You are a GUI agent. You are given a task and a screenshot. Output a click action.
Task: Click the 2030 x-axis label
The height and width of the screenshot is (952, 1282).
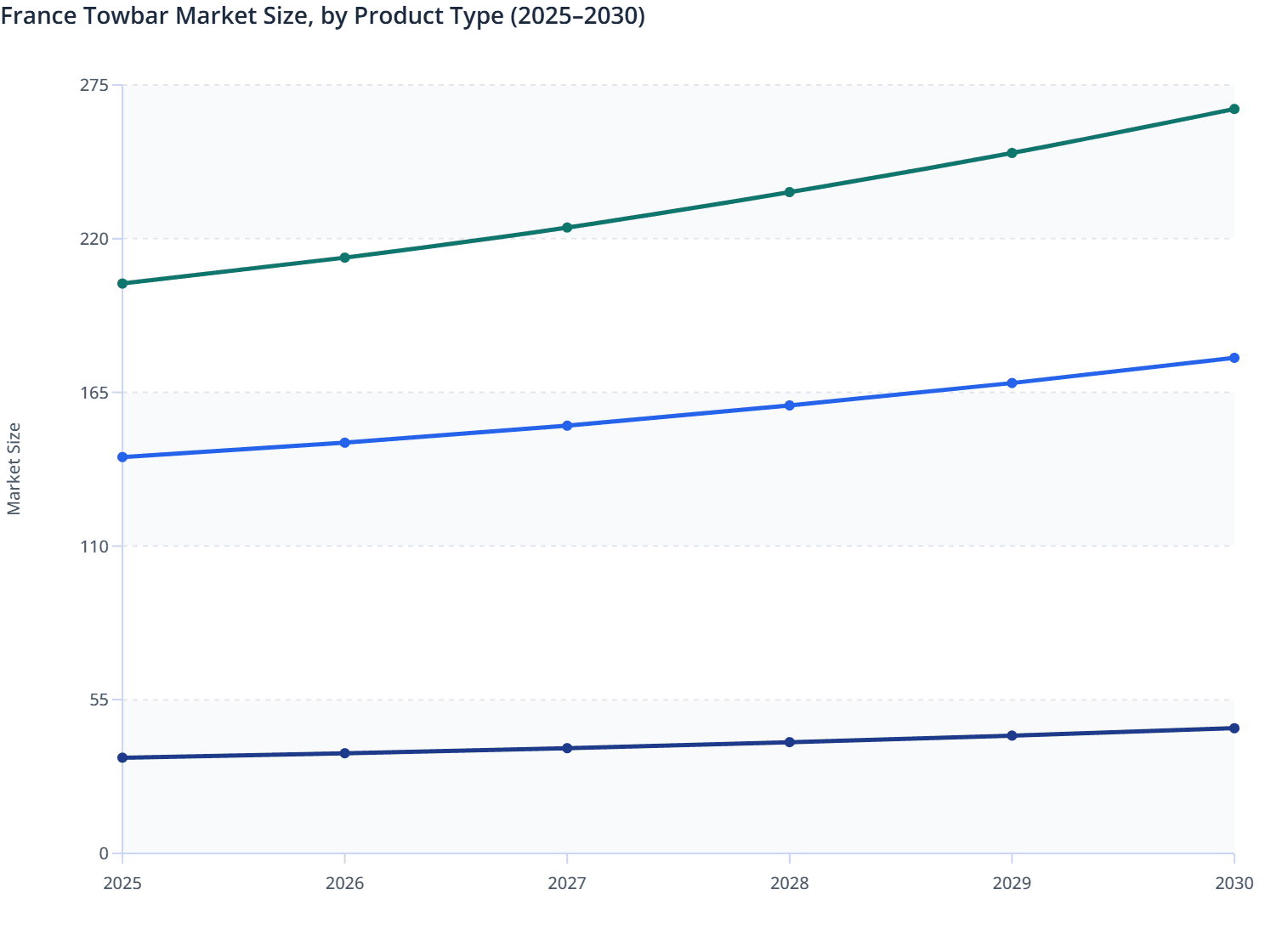tap(1234, 885)
